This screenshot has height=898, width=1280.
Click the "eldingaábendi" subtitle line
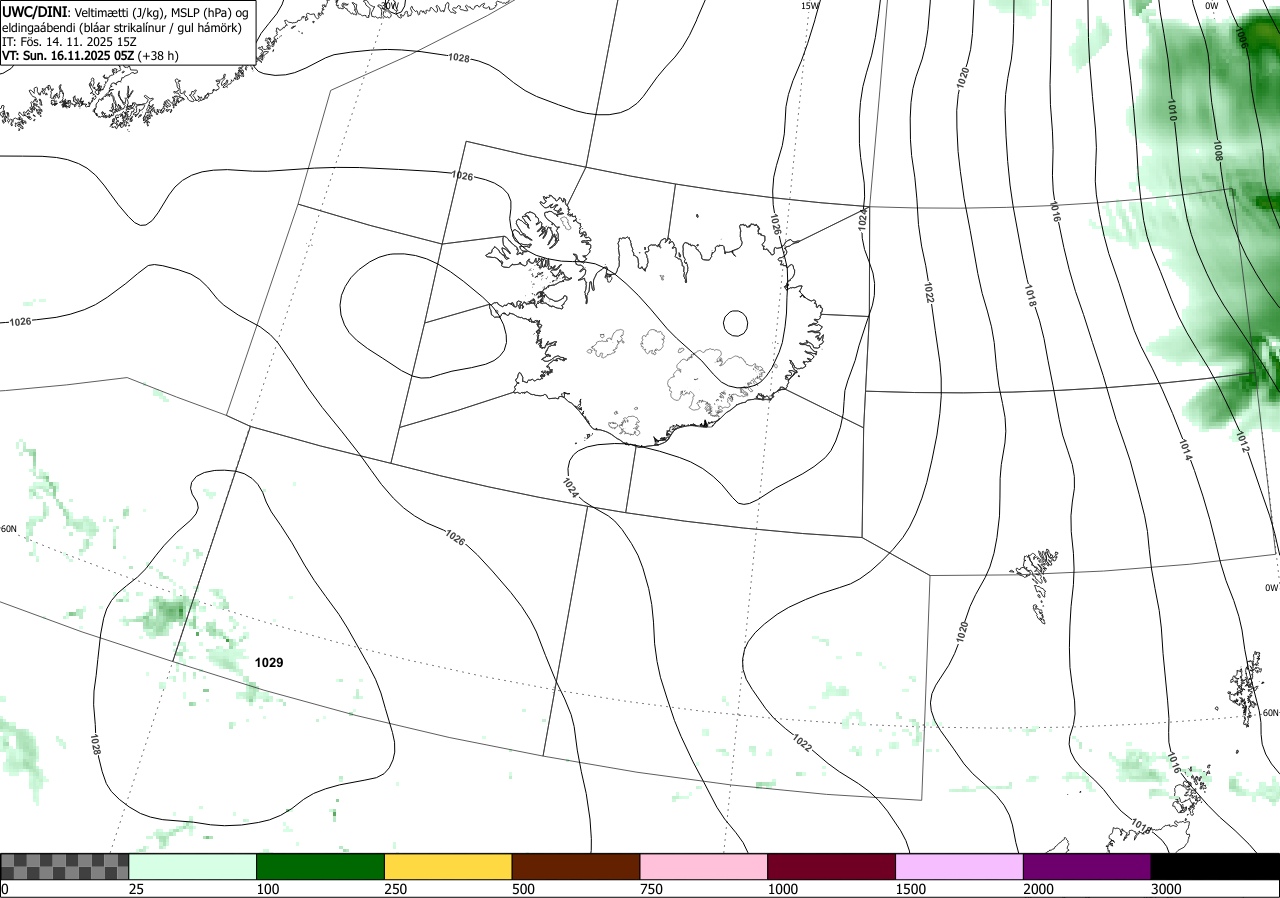(x=121, y=27)
